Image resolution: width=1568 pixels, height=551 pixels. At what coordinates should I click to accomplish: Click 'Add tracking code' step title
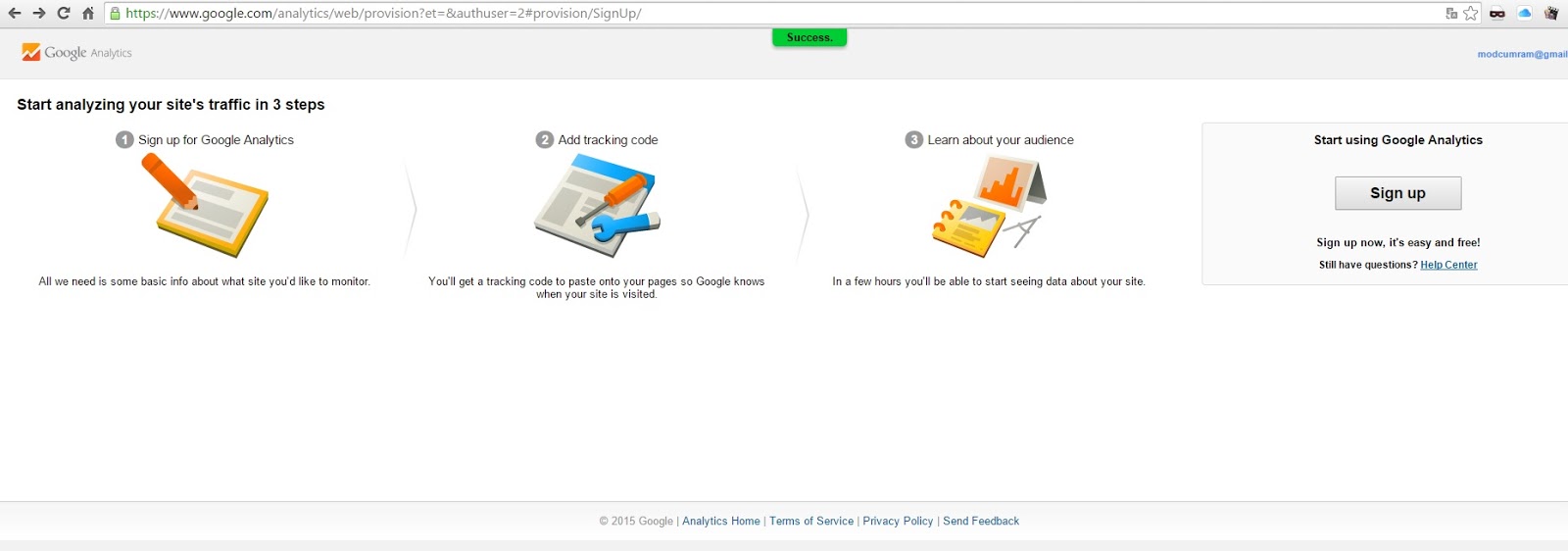click(608, 140)
